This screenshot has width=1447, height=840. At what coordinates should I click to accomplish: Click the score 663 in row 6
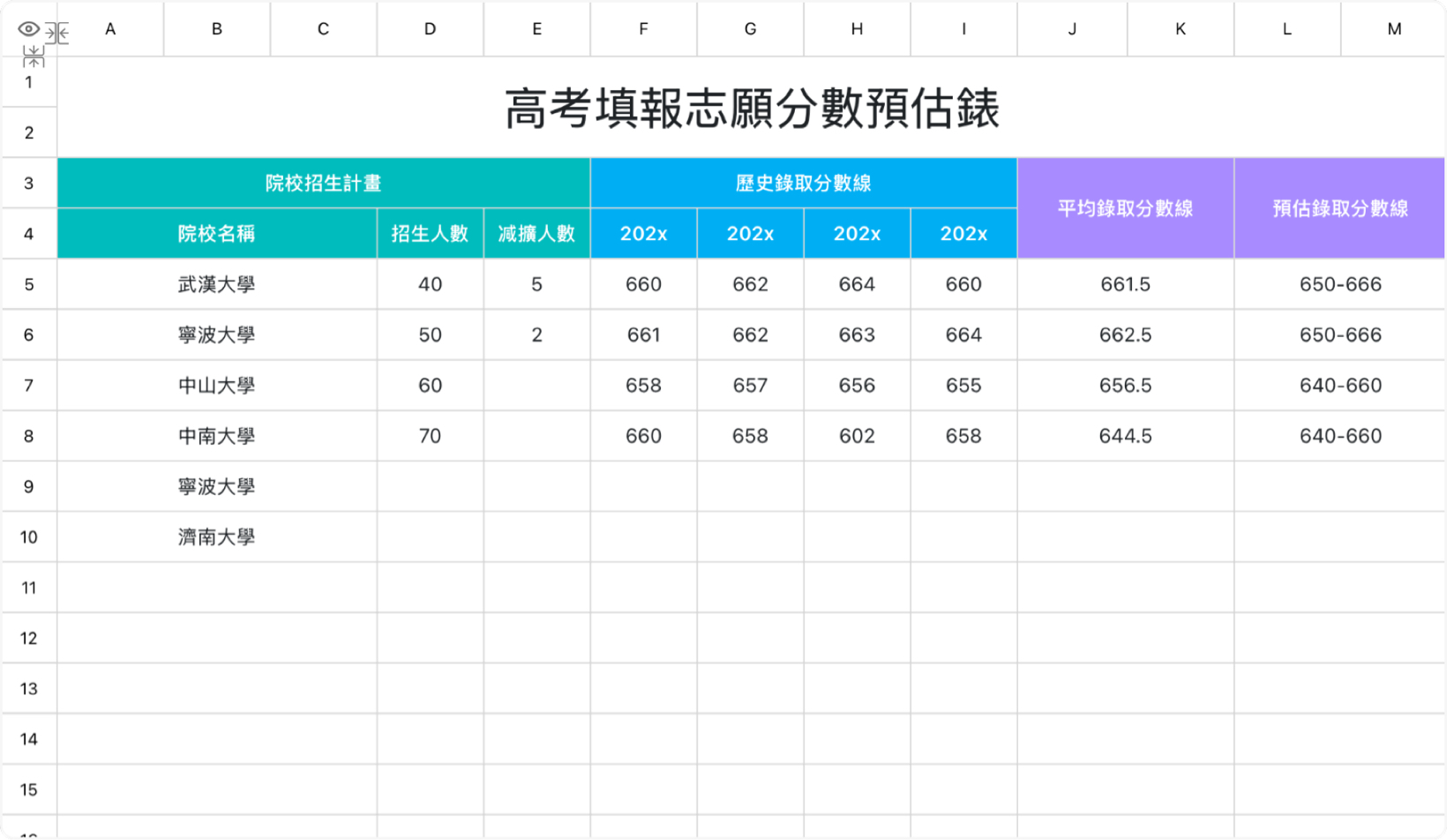(857, 334)
